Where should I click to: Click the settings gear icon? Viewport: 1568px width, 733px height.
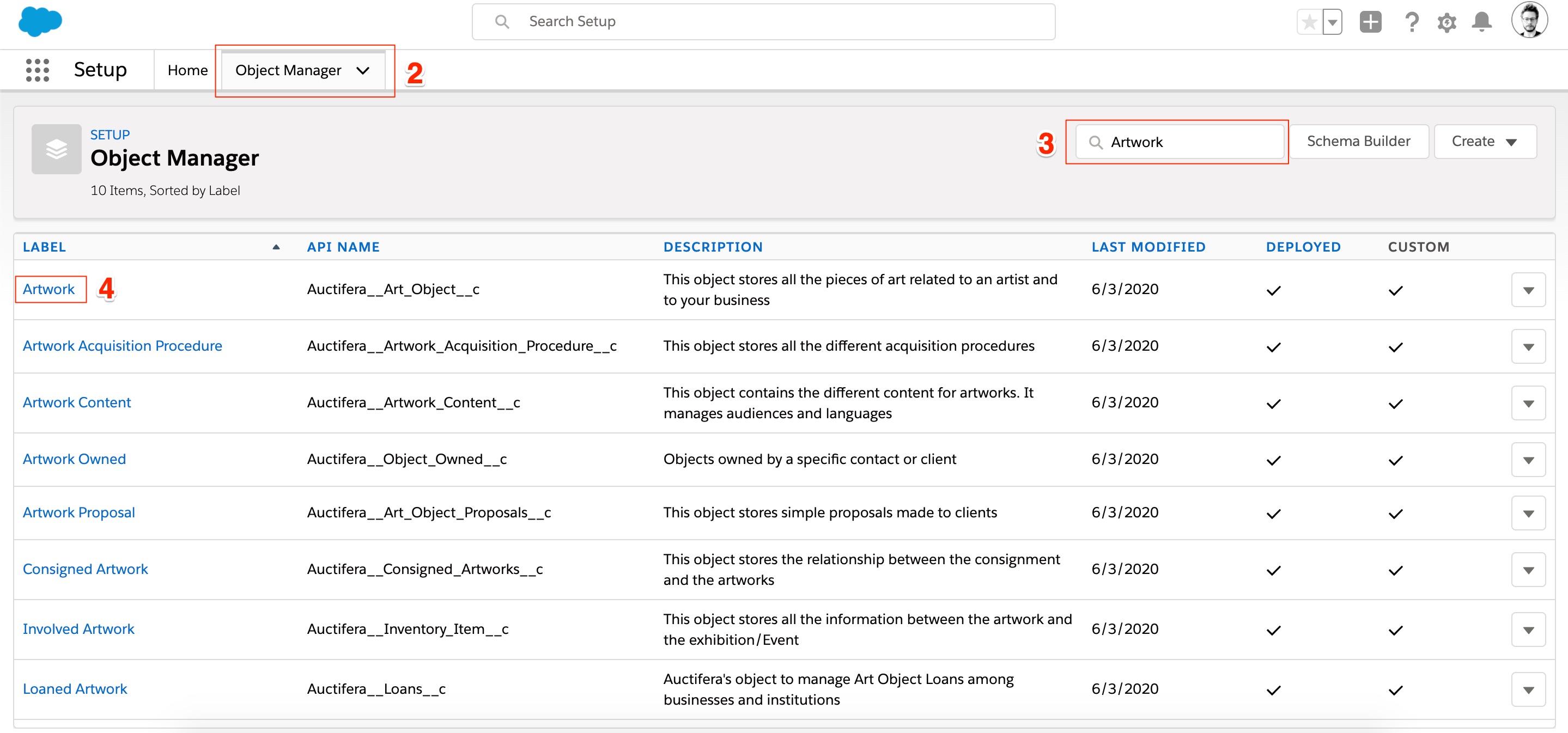(1448, 22)
